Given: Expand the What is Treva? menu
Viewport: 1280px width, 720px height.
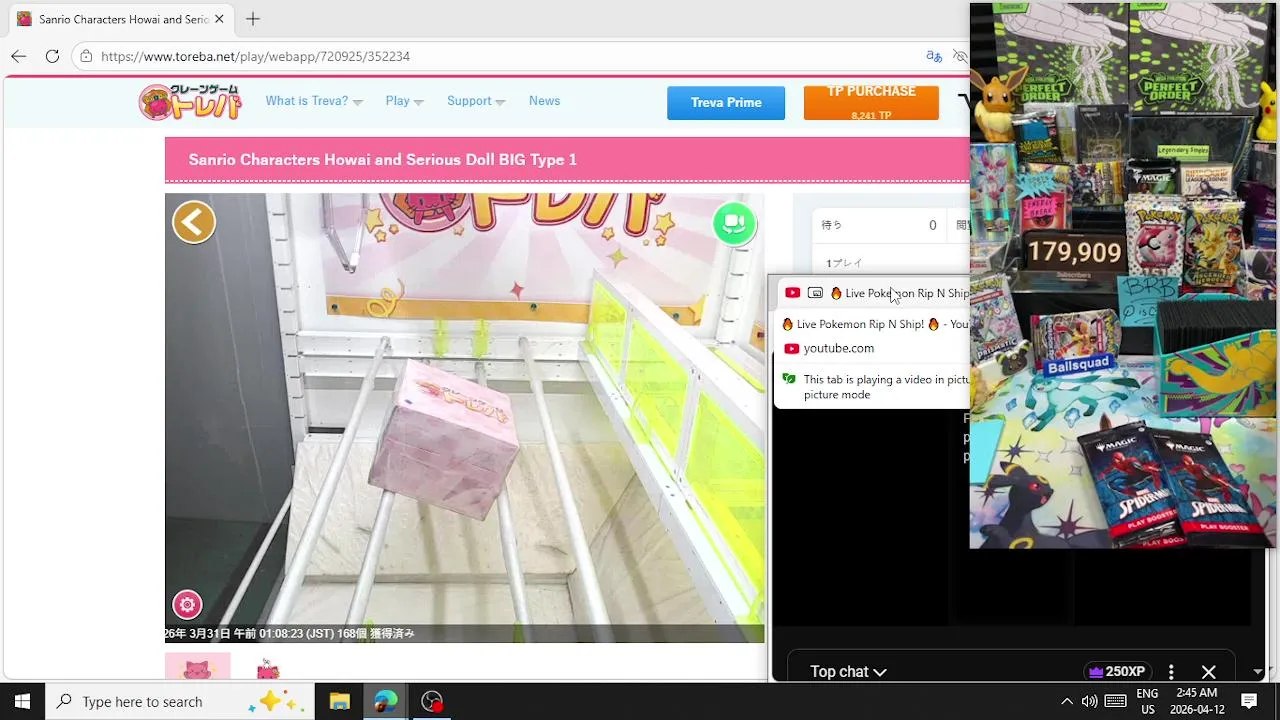Looking at the screenshot, I should (x=314, y=101).
